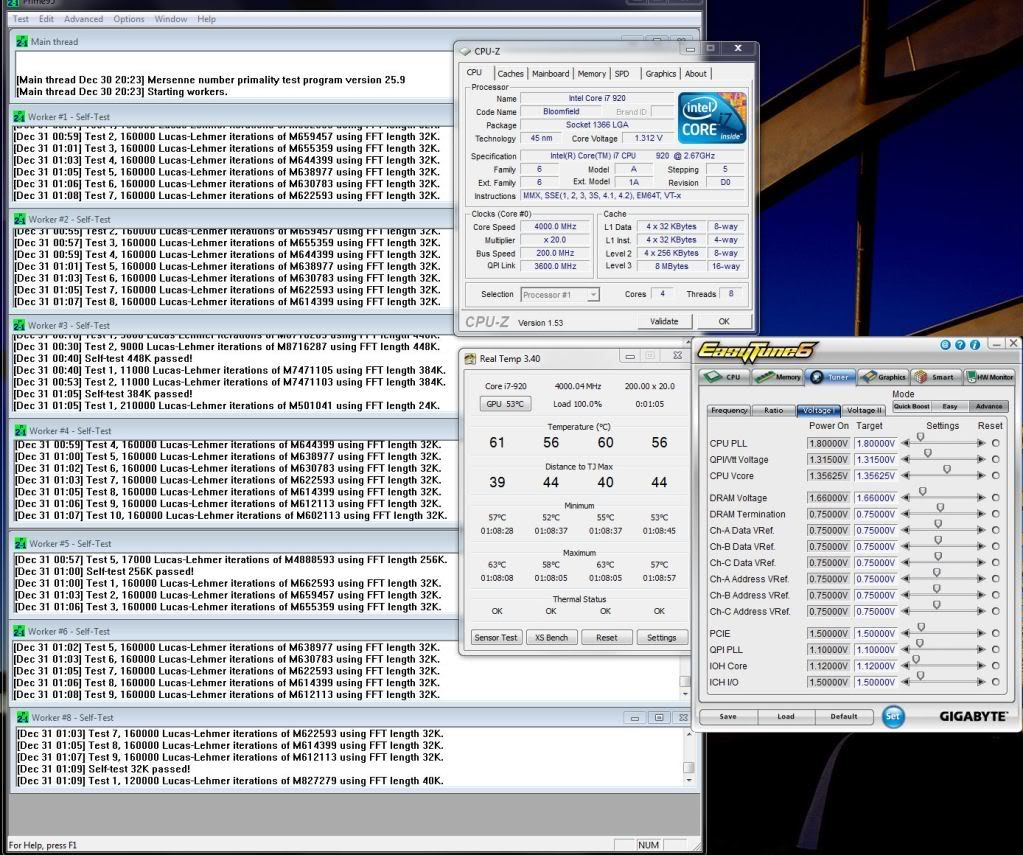Click the Worker #1 Self-Test window icon
The height and width of the screenshot is (855, 1023).
(20, 117)
